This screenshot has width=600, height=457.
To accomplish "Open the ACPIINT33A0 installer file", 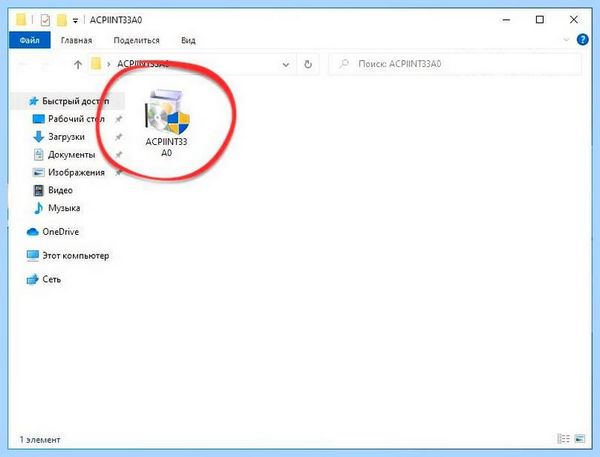I will pyautogui.click(x=166, y=123).
